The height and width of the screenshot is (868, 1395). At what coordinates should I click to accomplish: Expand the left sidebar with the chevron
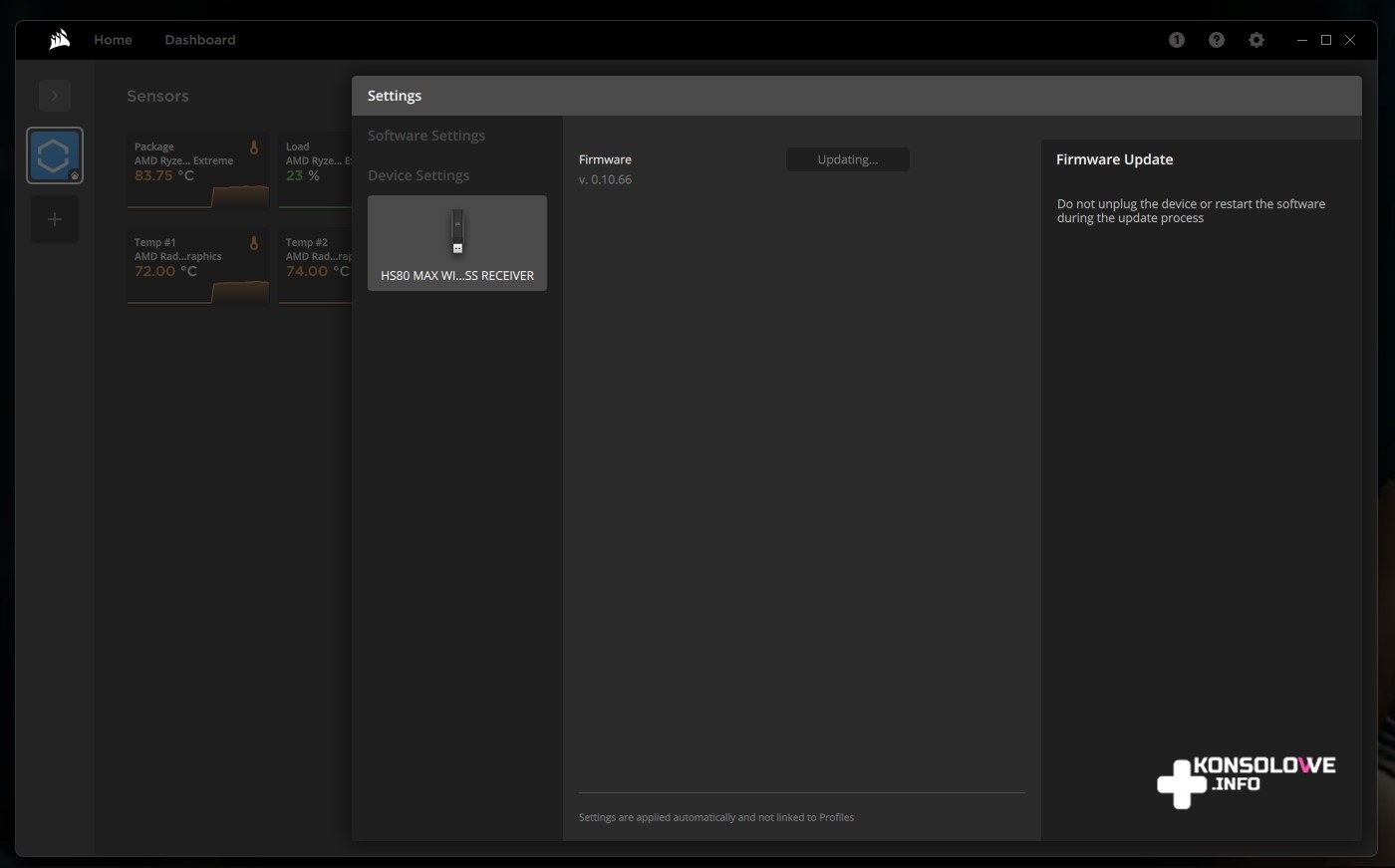(x=55, y=96)
